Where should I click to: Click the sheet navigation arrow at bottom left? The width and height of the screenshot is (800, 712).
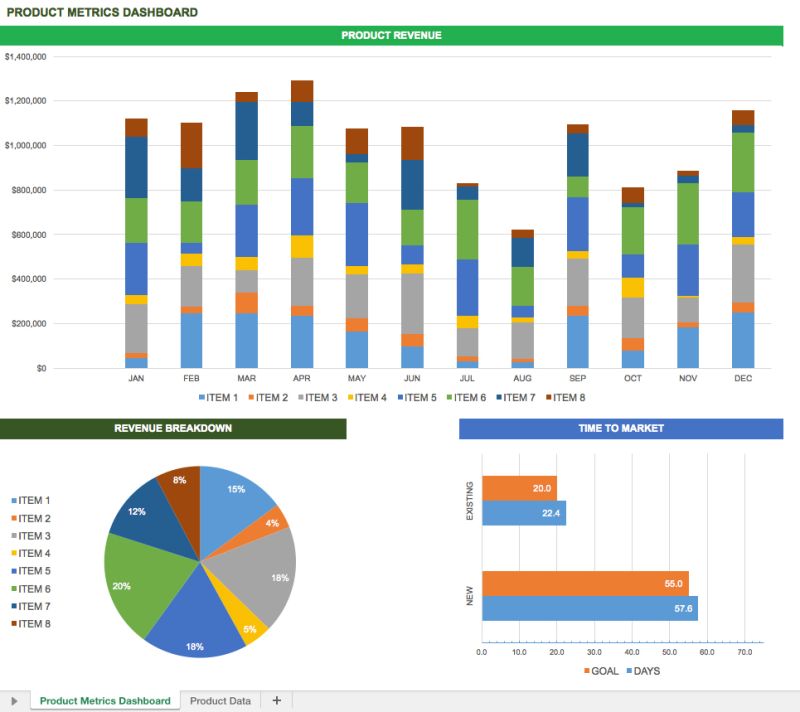(x=12, y=700)
